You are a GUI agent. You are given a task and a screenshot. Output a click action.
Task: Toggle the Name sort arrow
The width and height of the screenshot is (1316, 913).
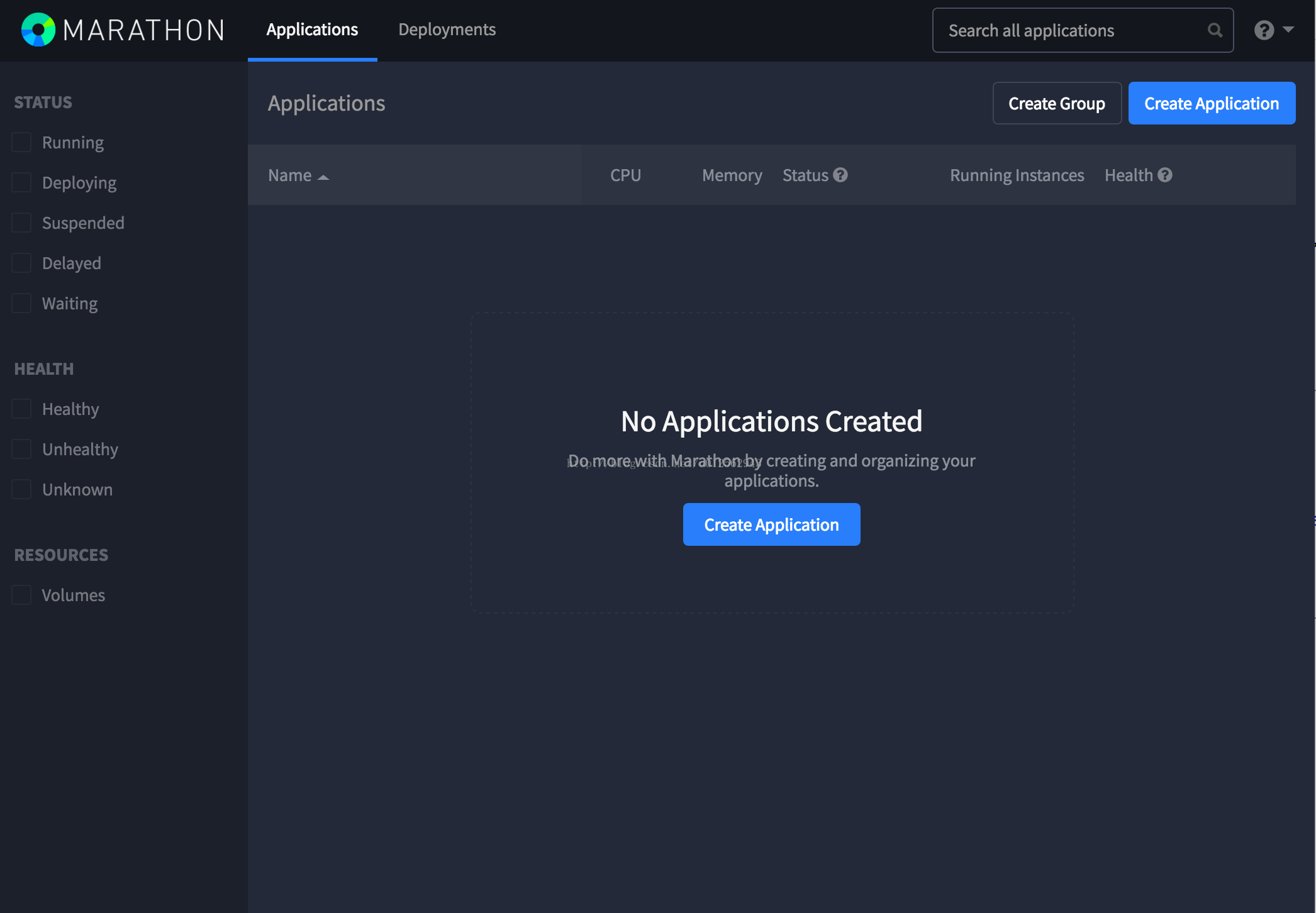click(x=323, y=177)
